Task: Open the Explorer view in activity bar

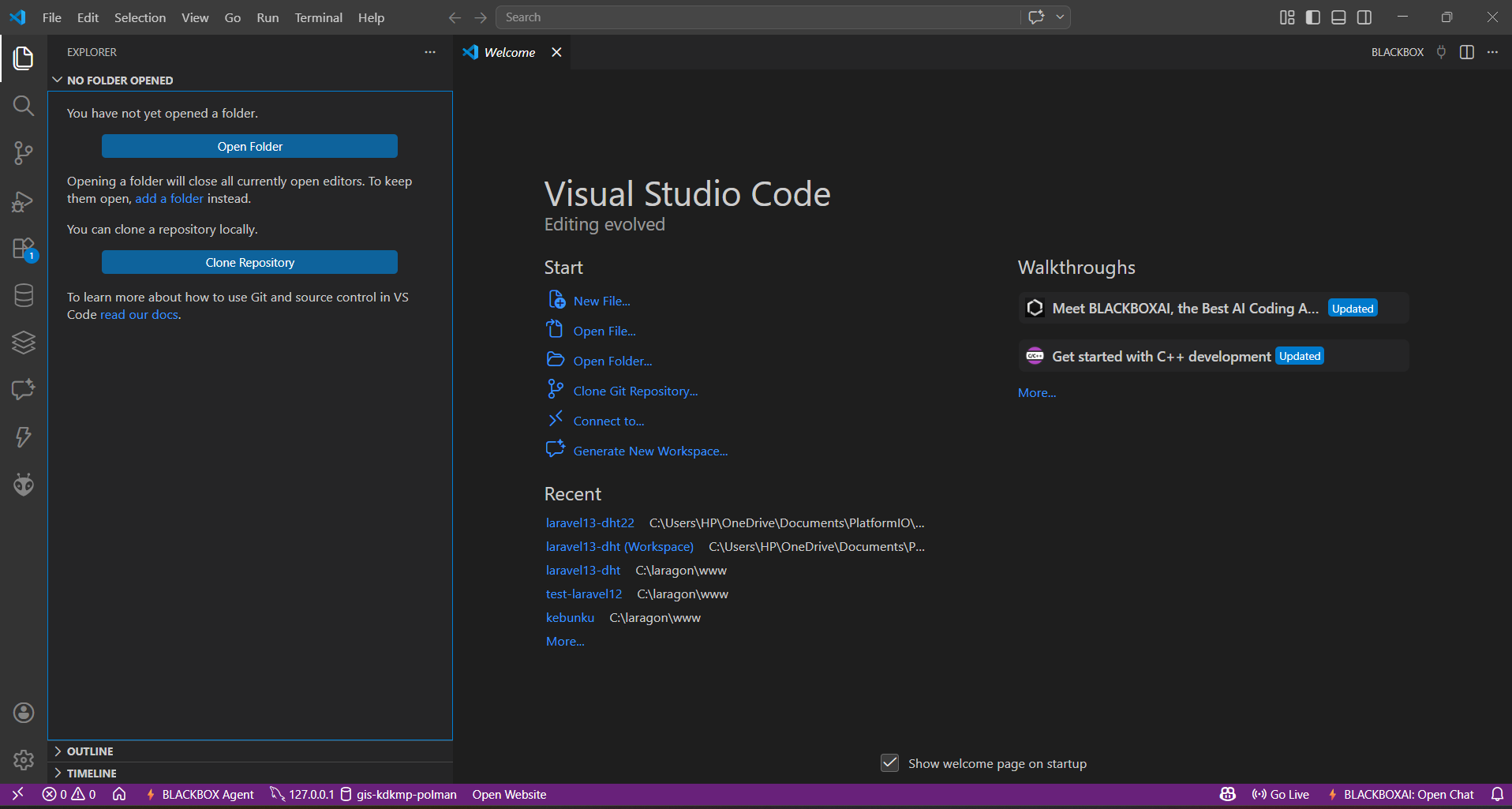Action: tap(24, 58)
